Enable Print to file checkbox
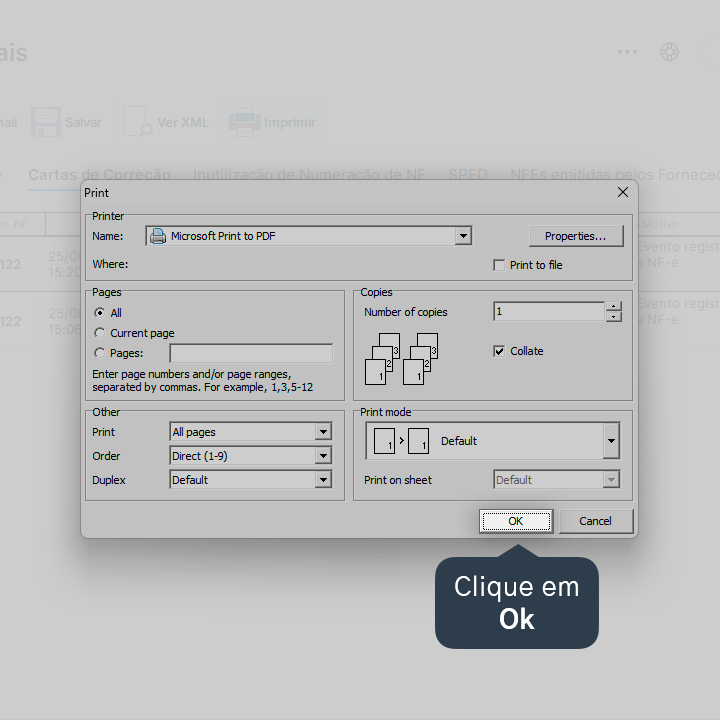 pos(499,265)
